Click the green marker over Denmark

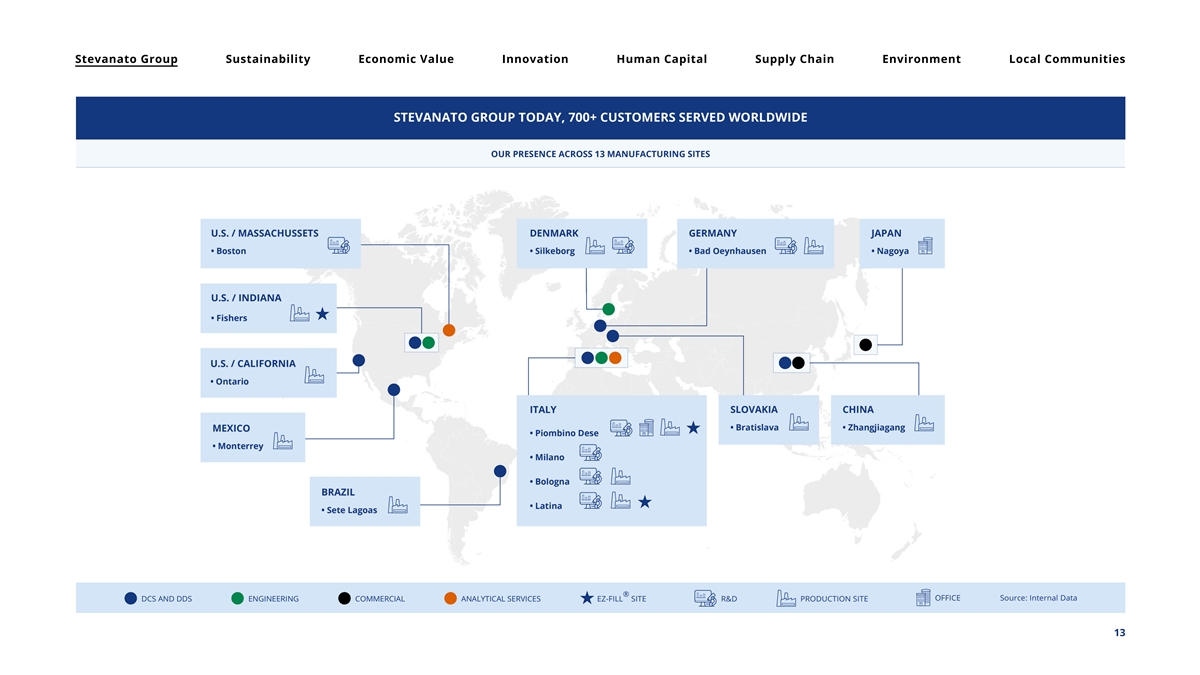click(608, 309)
